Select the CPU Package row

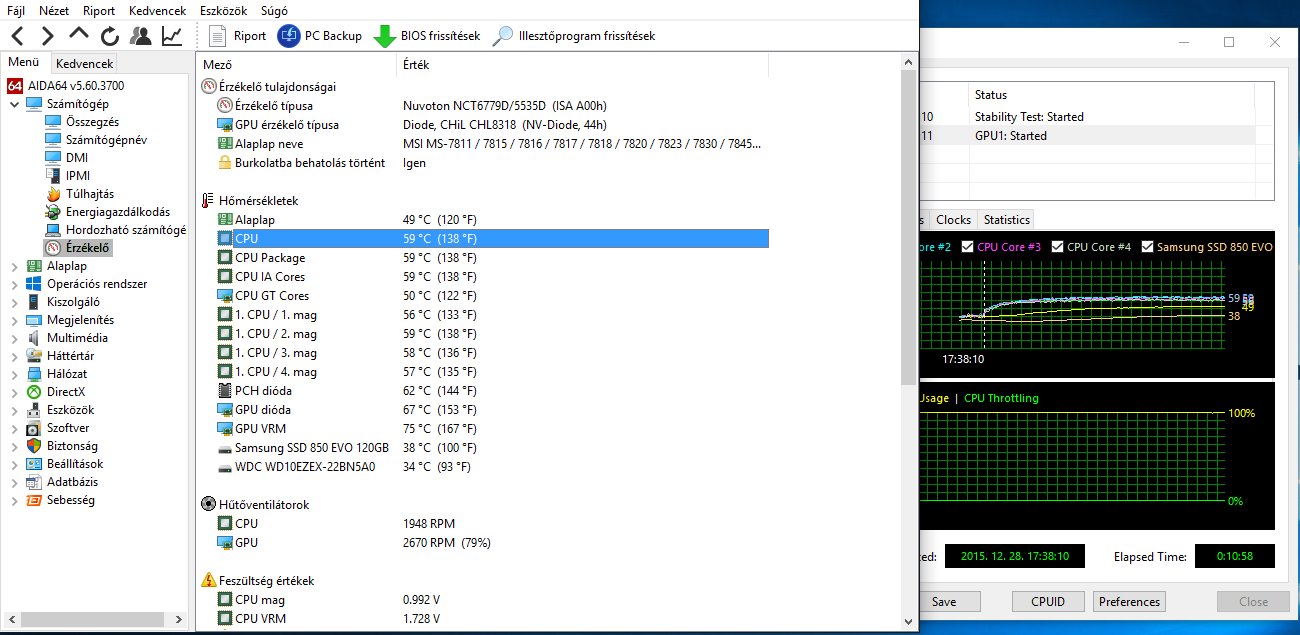click(x=492, y=258)
